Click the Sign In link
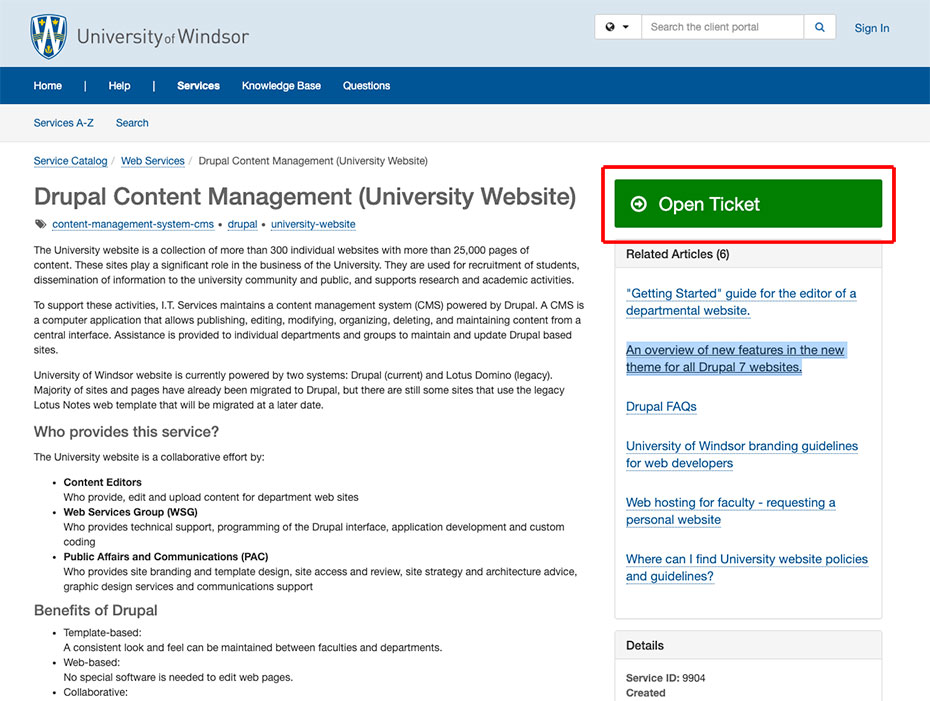Image resolution: width=930 pixels, height=701 pixels. click(x=871, y=28)
